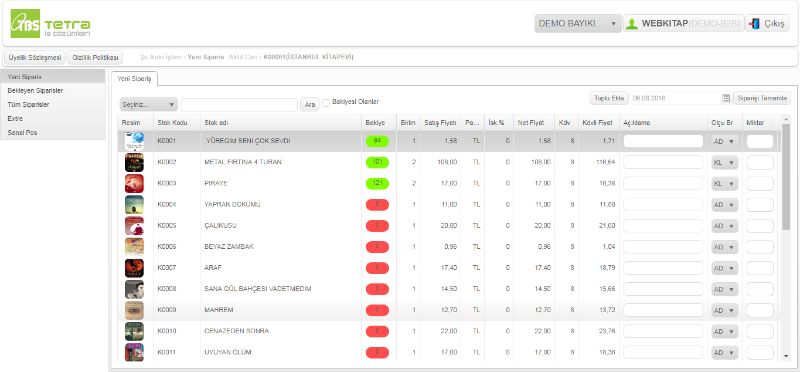Open the calendar icon beside the date
Screen dimensions: 800x372
[726, 98]
